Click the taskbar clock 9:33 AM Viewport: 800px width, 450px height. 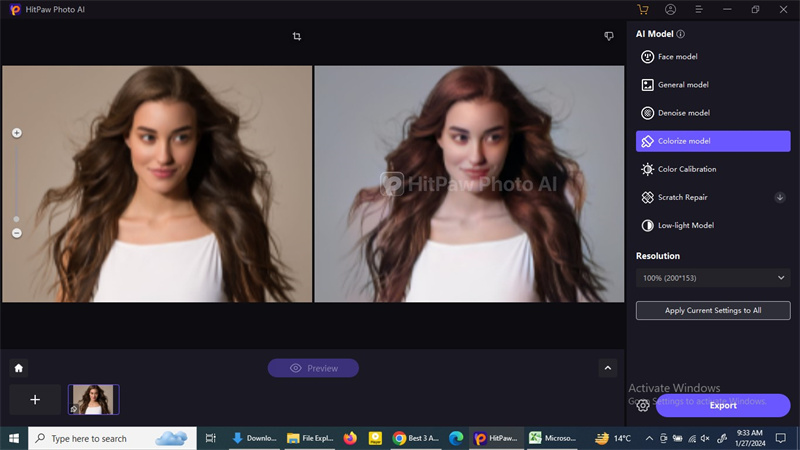(749, 438)
